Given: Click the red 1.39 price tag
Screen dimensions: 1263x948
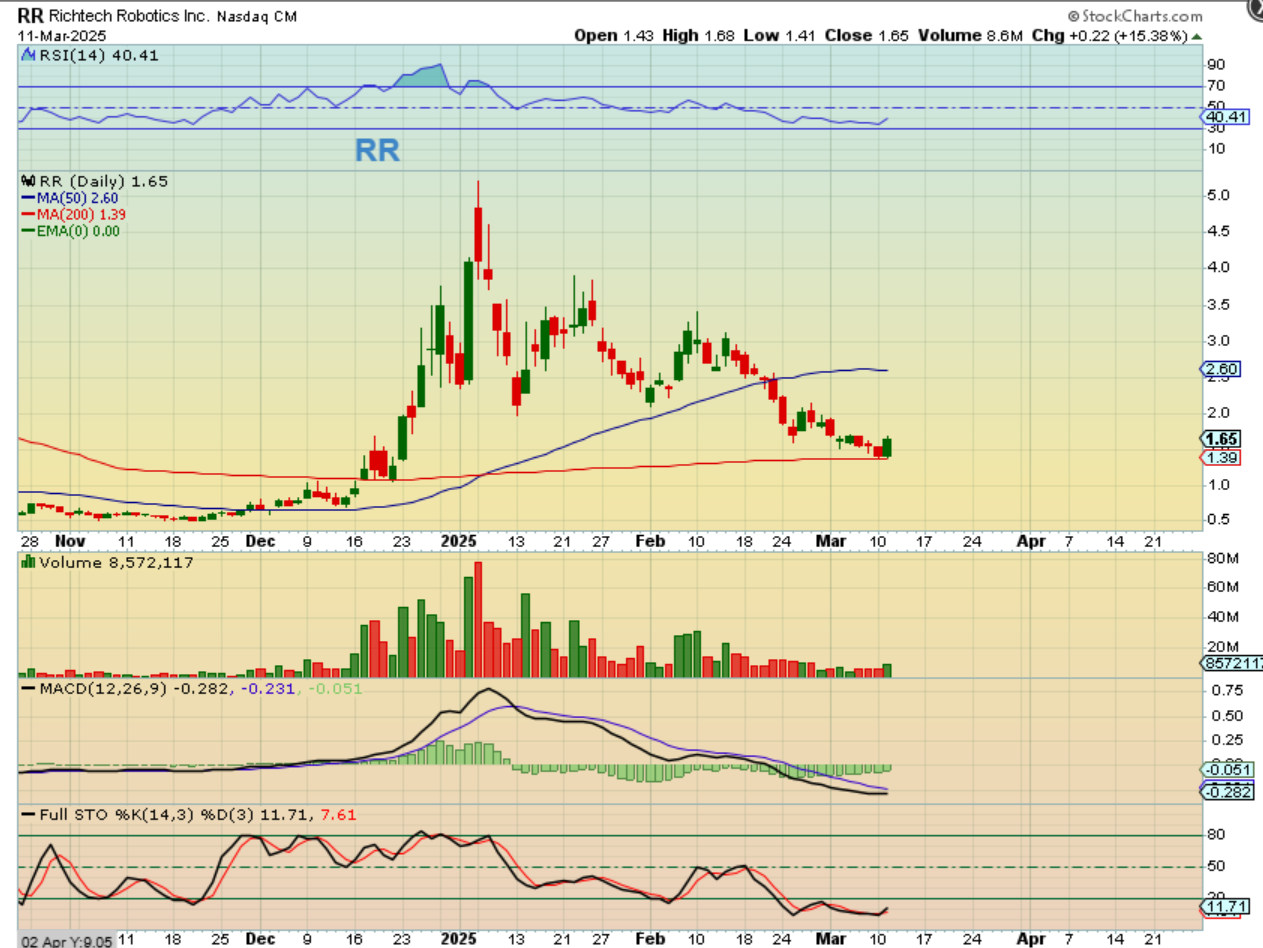Looking at the screenshot, I should click(x=1220, y=457).
